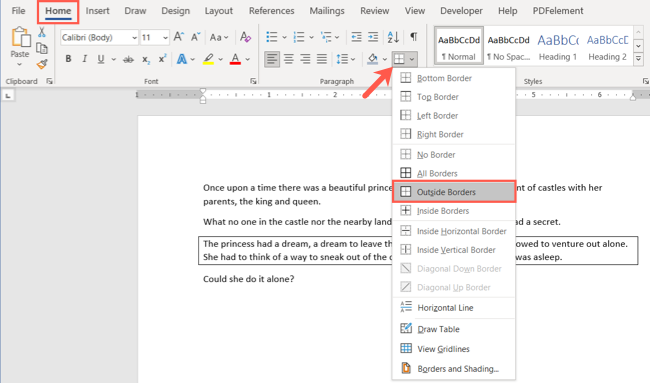Show paragraph marks with pilcrow icon
This screenshot has height=383, width=650.
(x=413, y=37)
